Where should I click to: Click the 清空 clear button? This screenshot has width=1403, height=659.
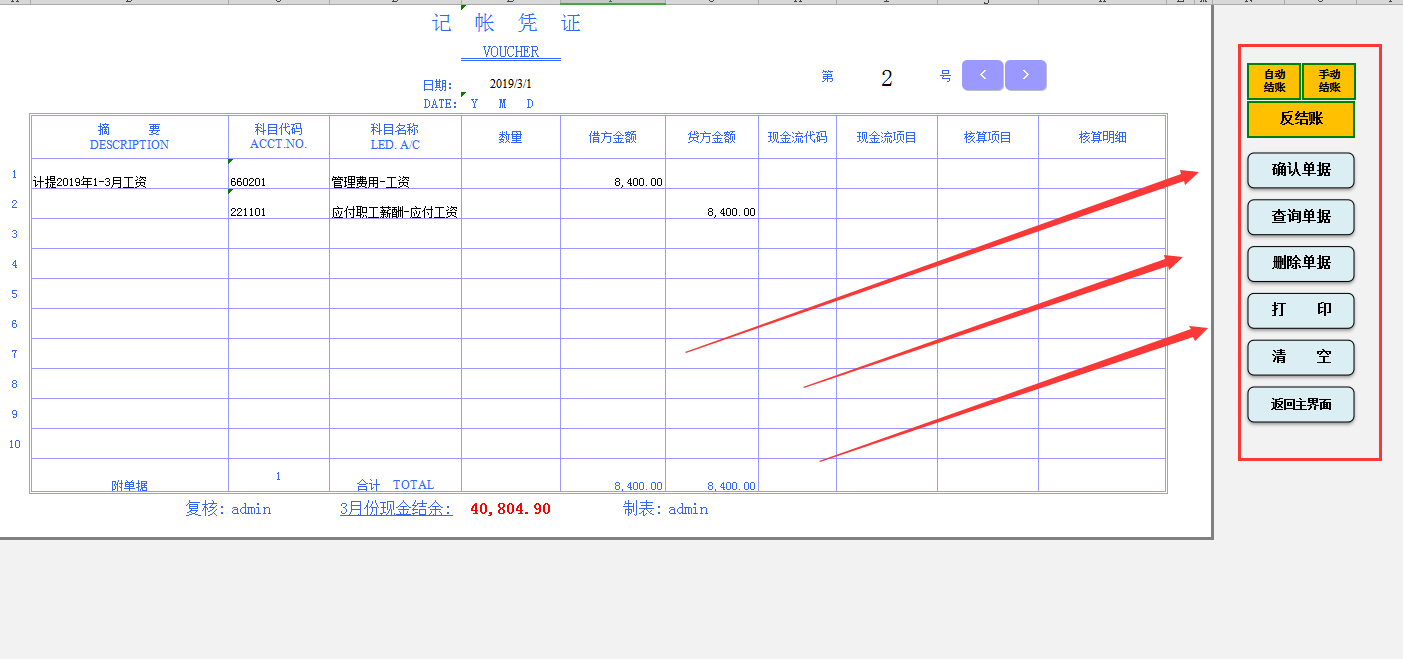[1300, 358]
